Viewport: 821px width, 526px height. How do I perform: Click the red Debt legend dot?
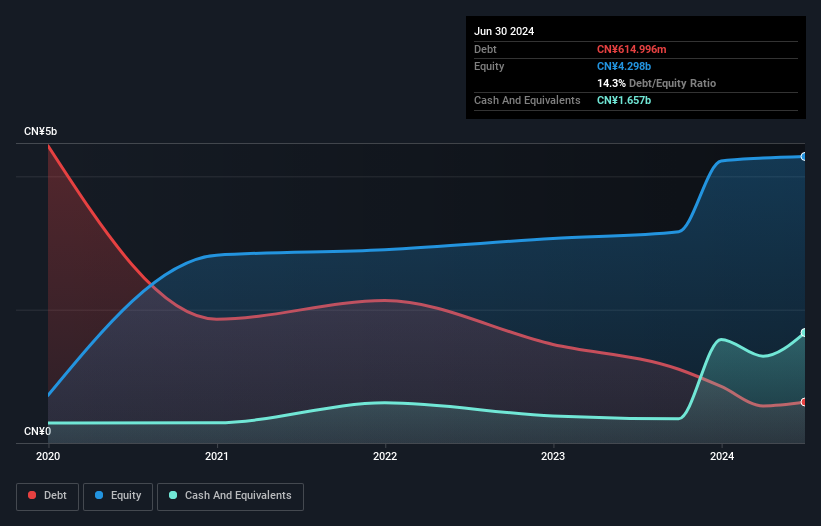pyautogui.click(x=32, y=495)
